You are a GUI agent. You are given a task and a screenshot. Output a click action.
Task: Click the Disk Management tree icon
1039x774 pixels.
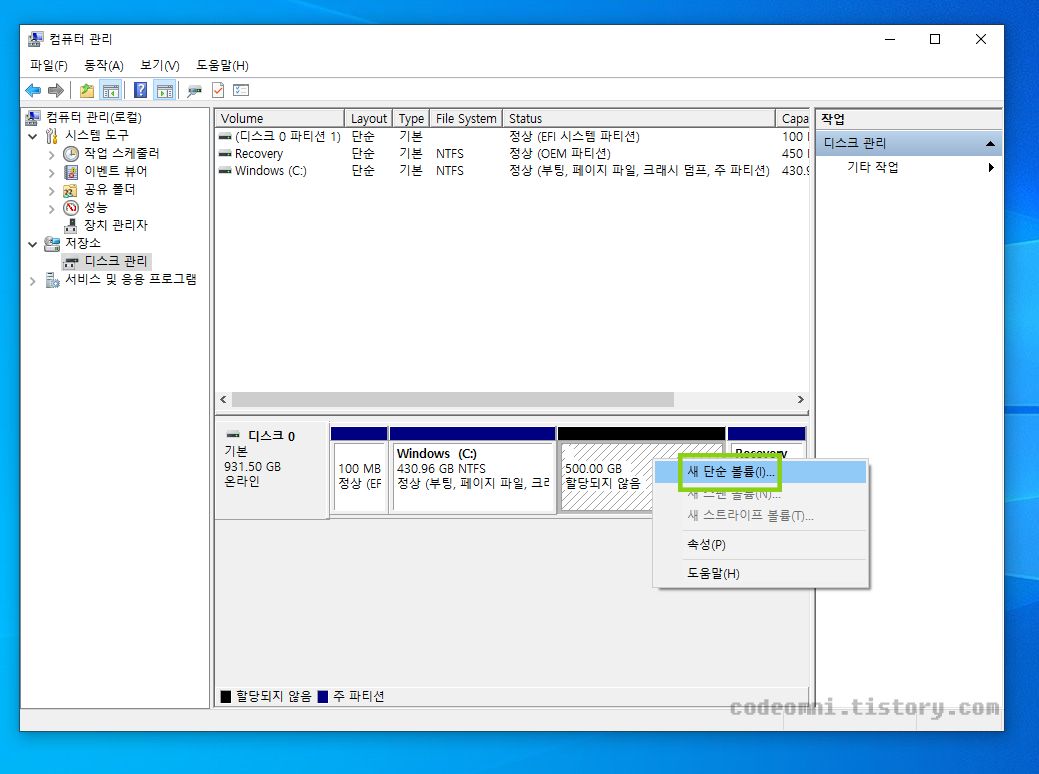[x=70, y=262]
